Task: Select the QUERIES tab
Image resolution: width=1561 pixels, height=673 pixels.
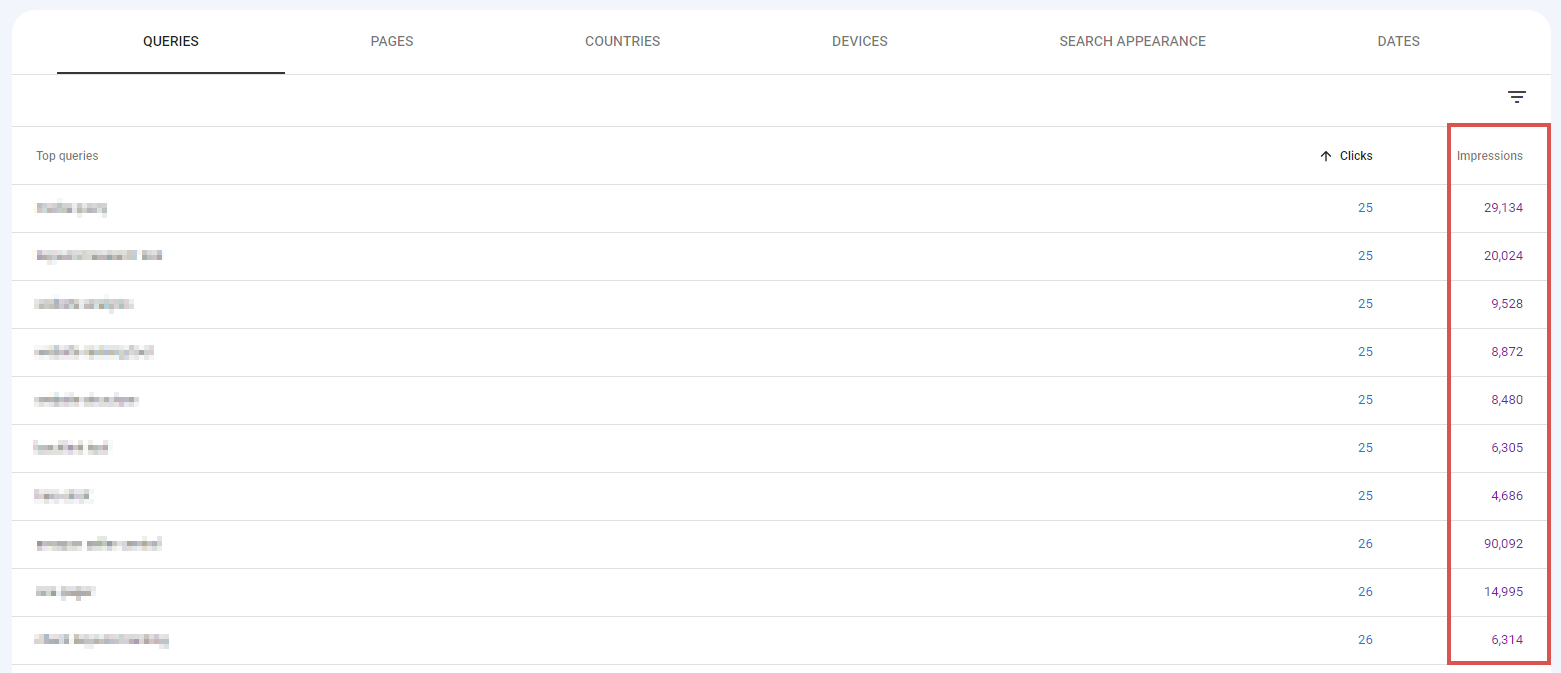Action: 170,41
